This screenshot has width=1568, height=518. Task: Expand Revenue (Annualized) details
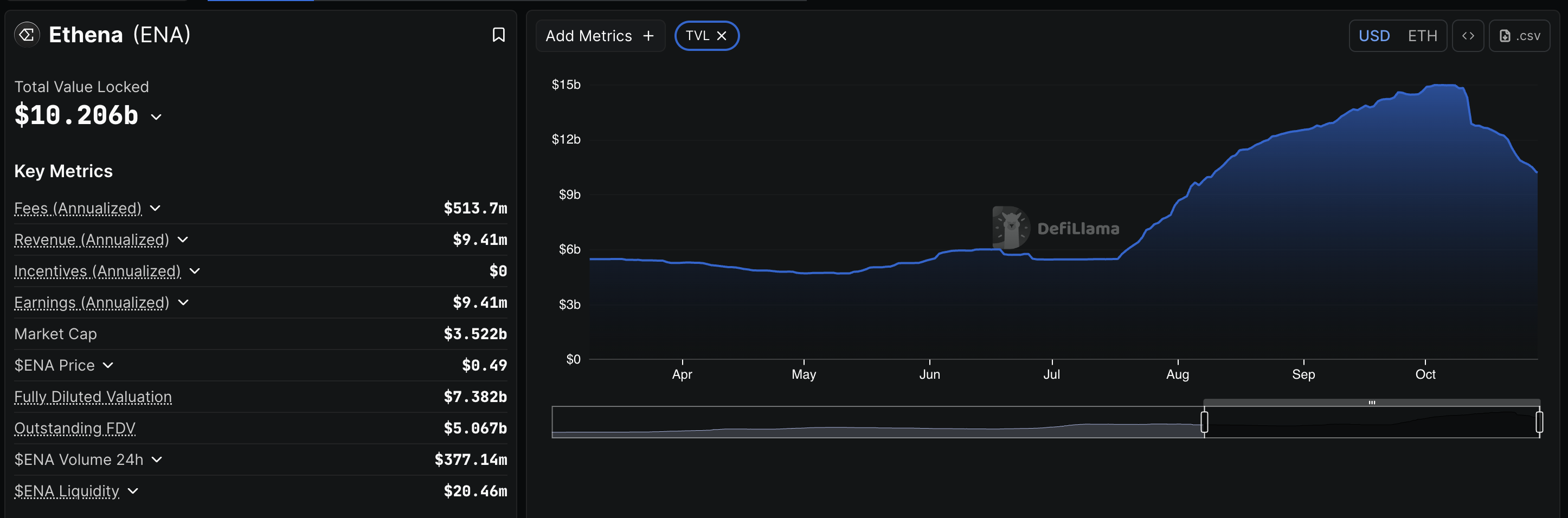point(183,239)
